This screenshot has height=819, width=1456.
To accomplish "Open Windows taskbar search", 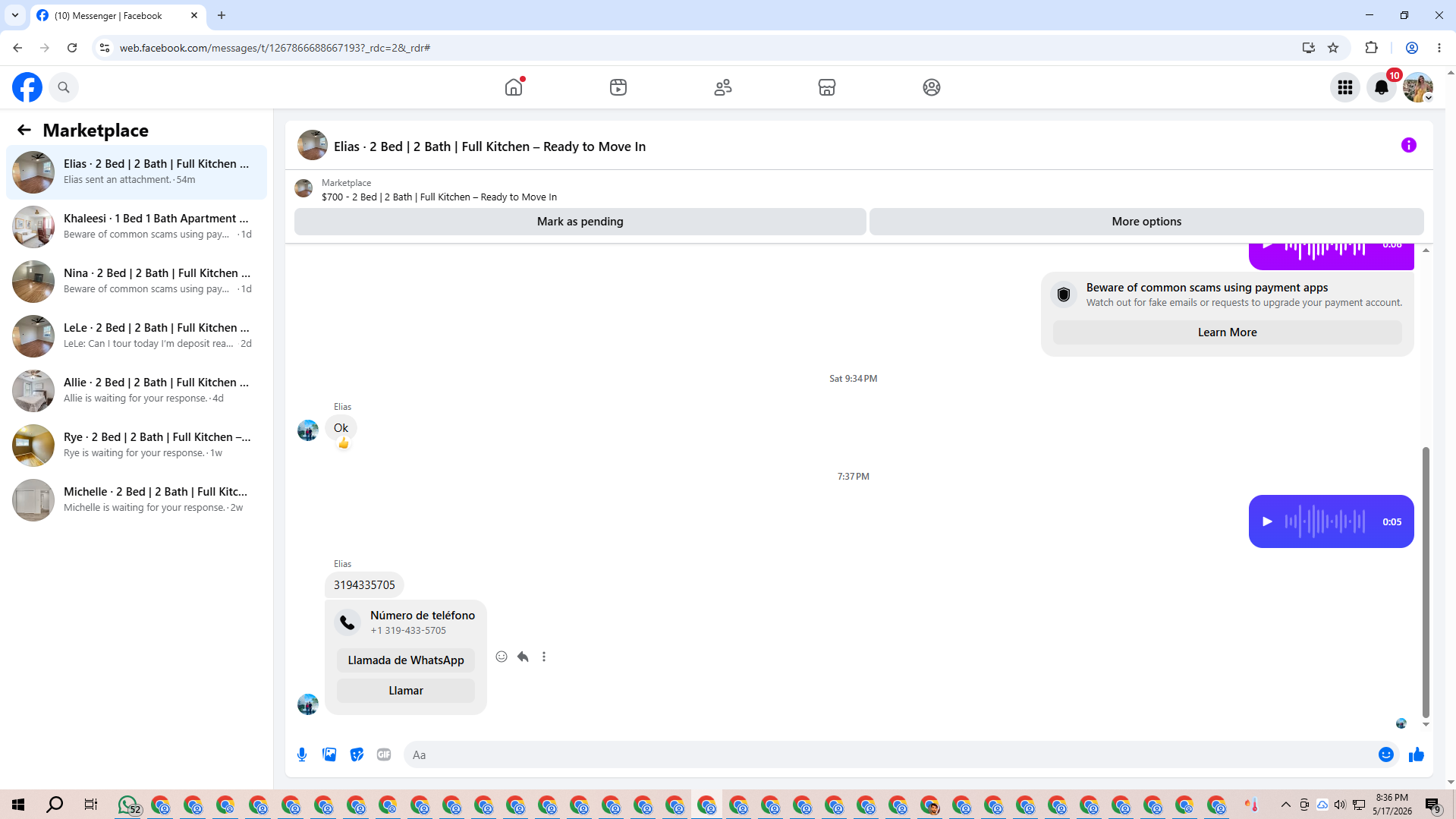I will pyautogui.click(x=55, y=805).
